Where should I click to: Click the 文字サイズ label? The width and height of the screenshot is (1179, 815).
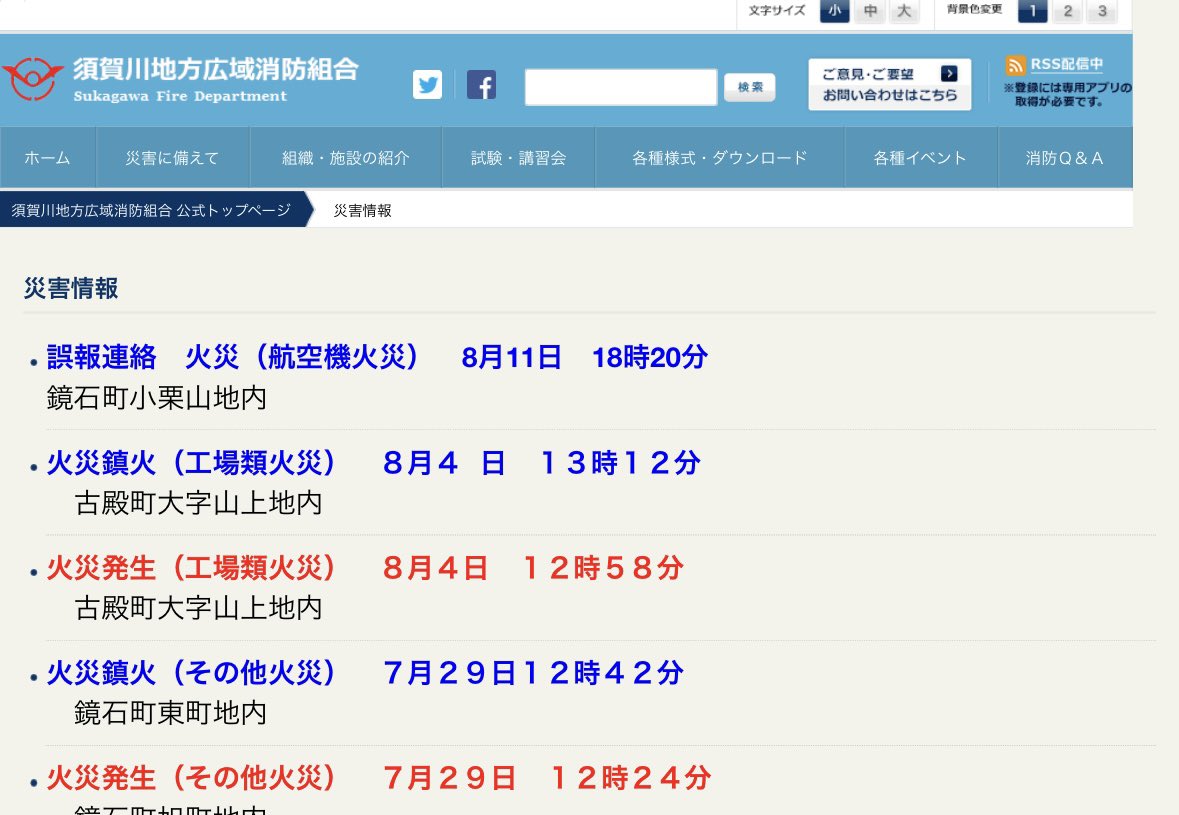[777, 11]
